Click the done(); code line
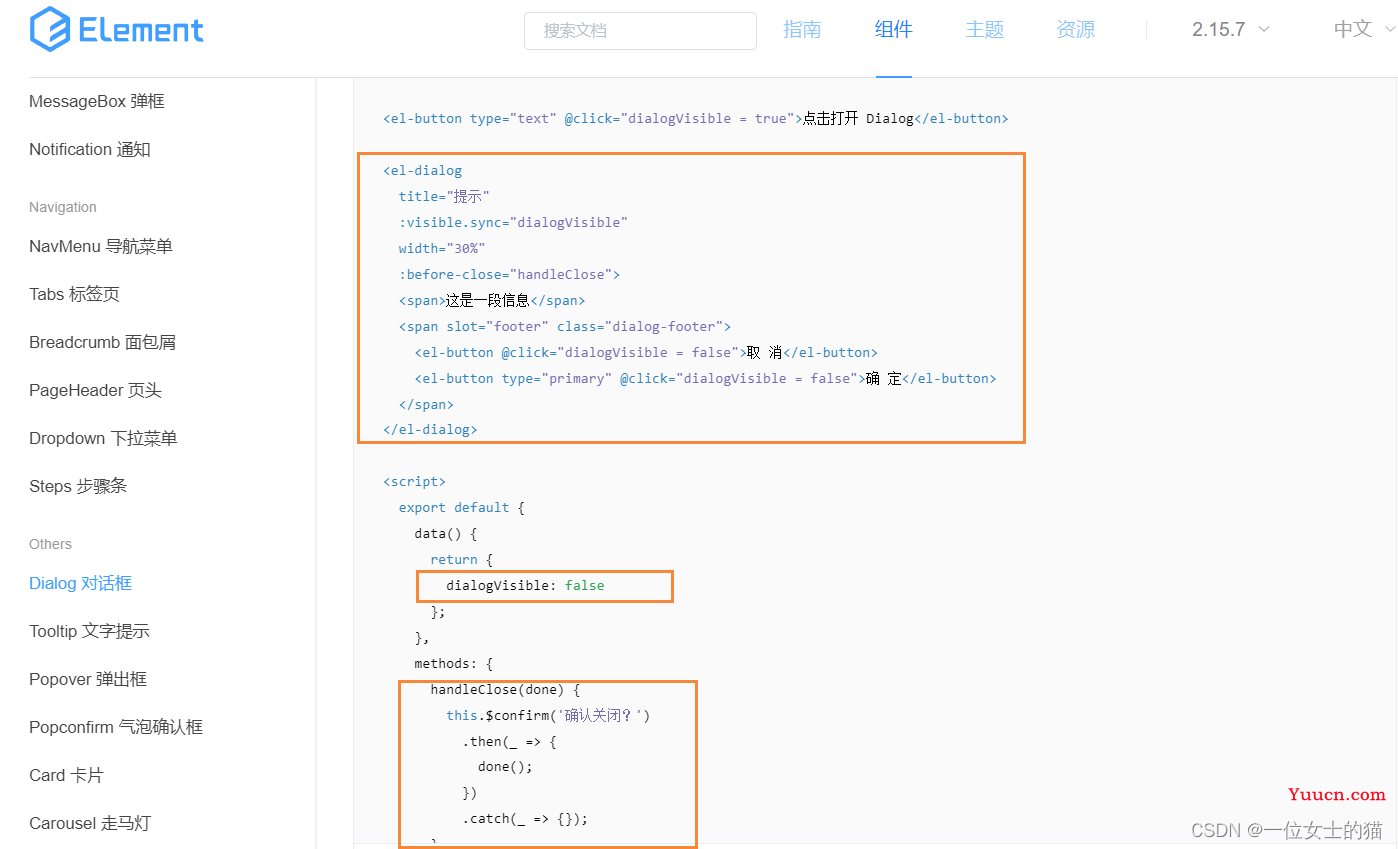 click(x=505, y=767)
